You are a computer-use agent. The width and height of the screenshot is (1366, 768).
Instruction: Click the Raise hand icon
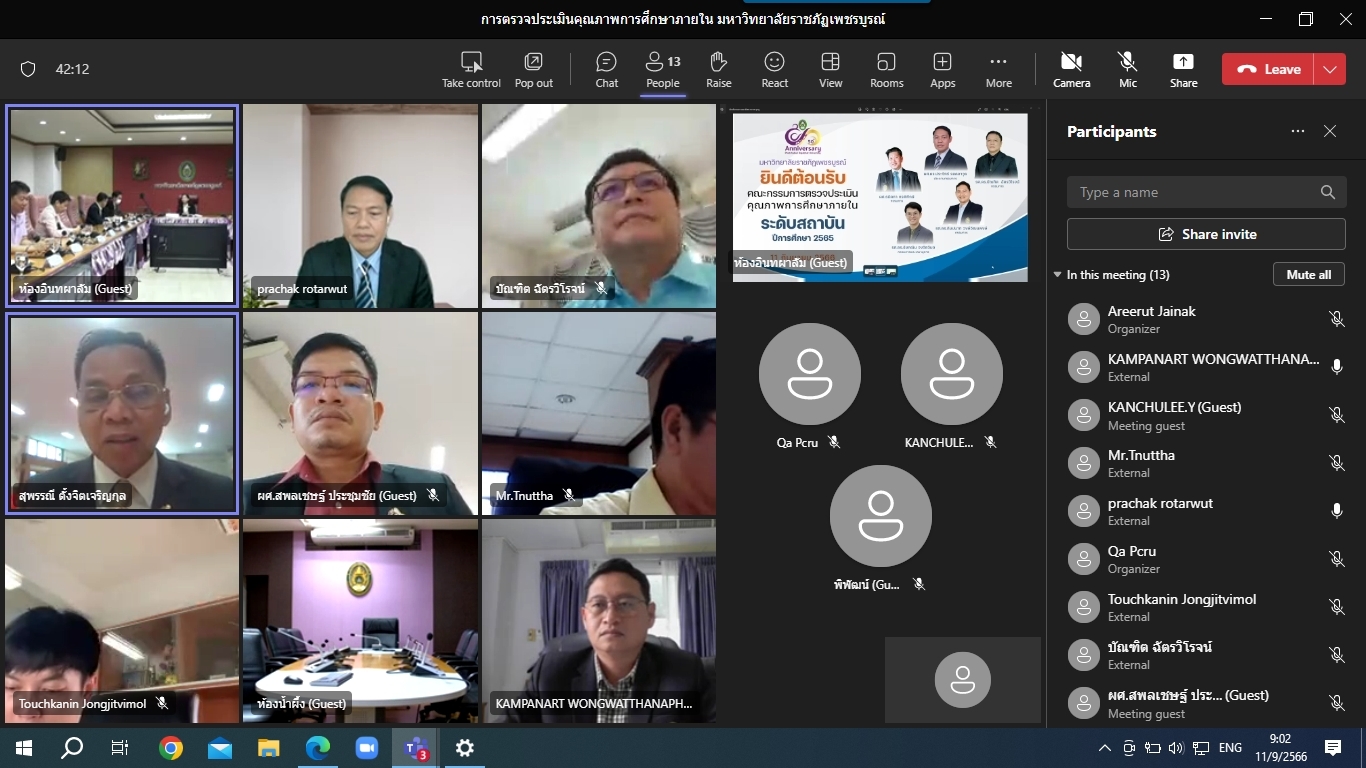(x=718, y=69)
